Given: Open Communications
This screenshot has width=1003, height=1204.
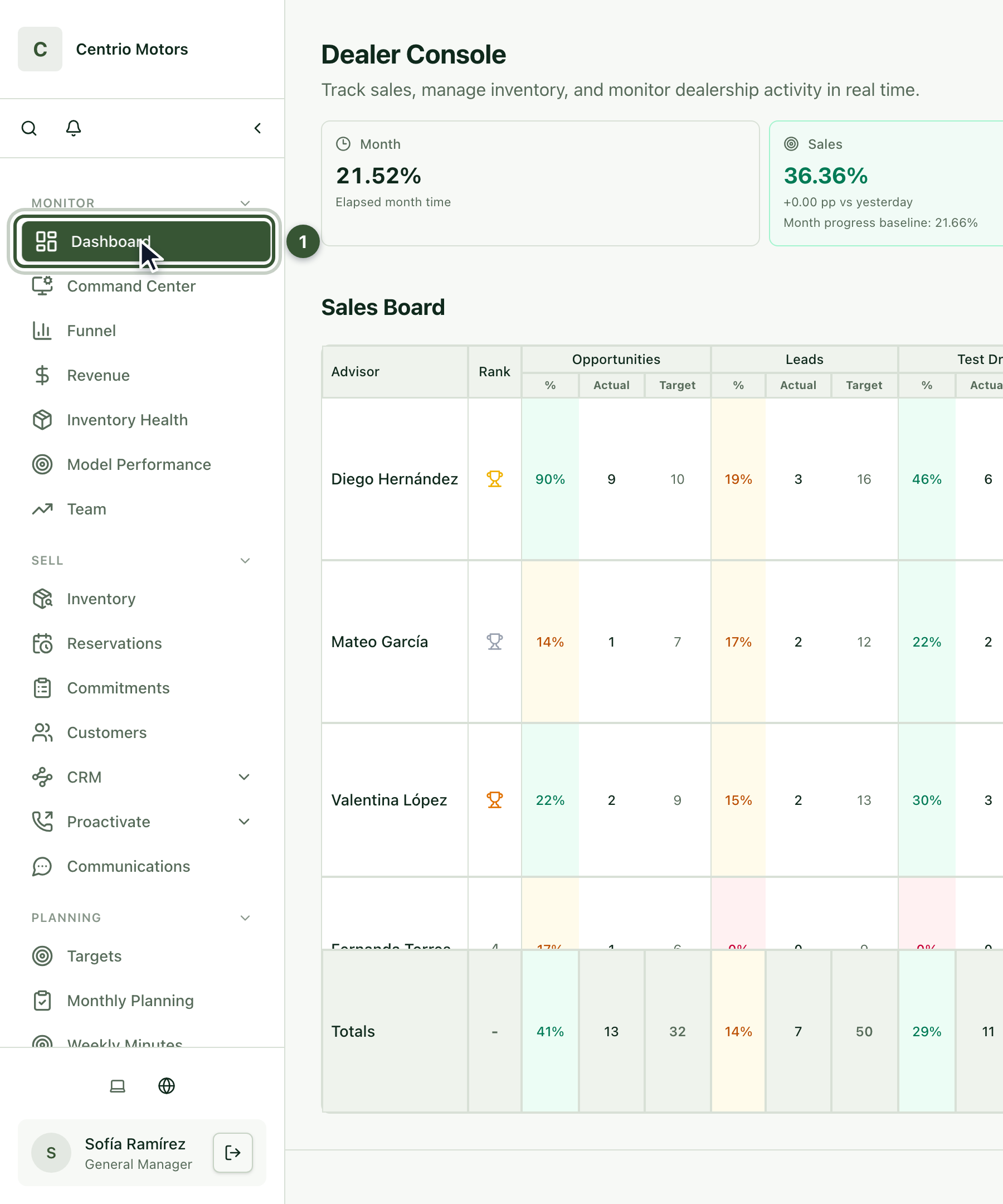Looking at the screenshot, I should click(142, 866).
